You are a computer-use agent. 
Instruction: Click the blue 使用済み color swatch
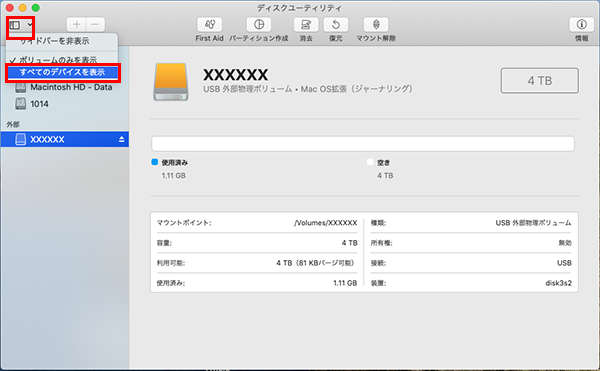tap(155, 162)
